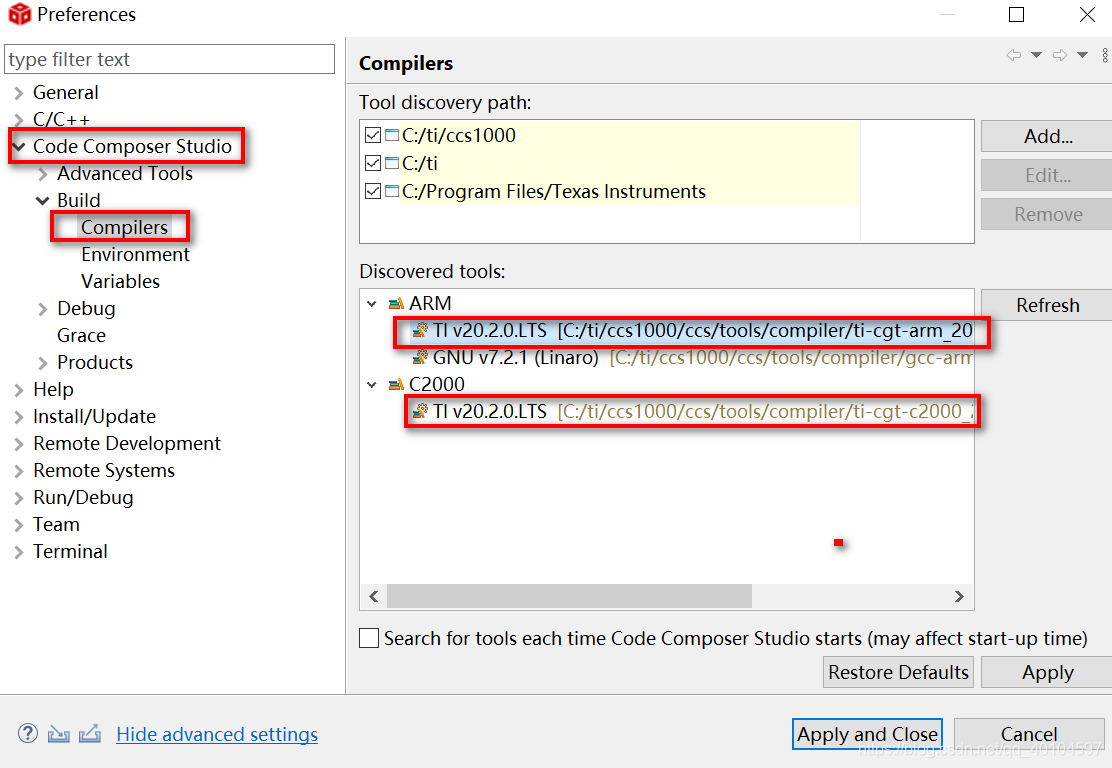Expand the Team tree node
This screenshot has height=768, width=1112.
(18, 525)
